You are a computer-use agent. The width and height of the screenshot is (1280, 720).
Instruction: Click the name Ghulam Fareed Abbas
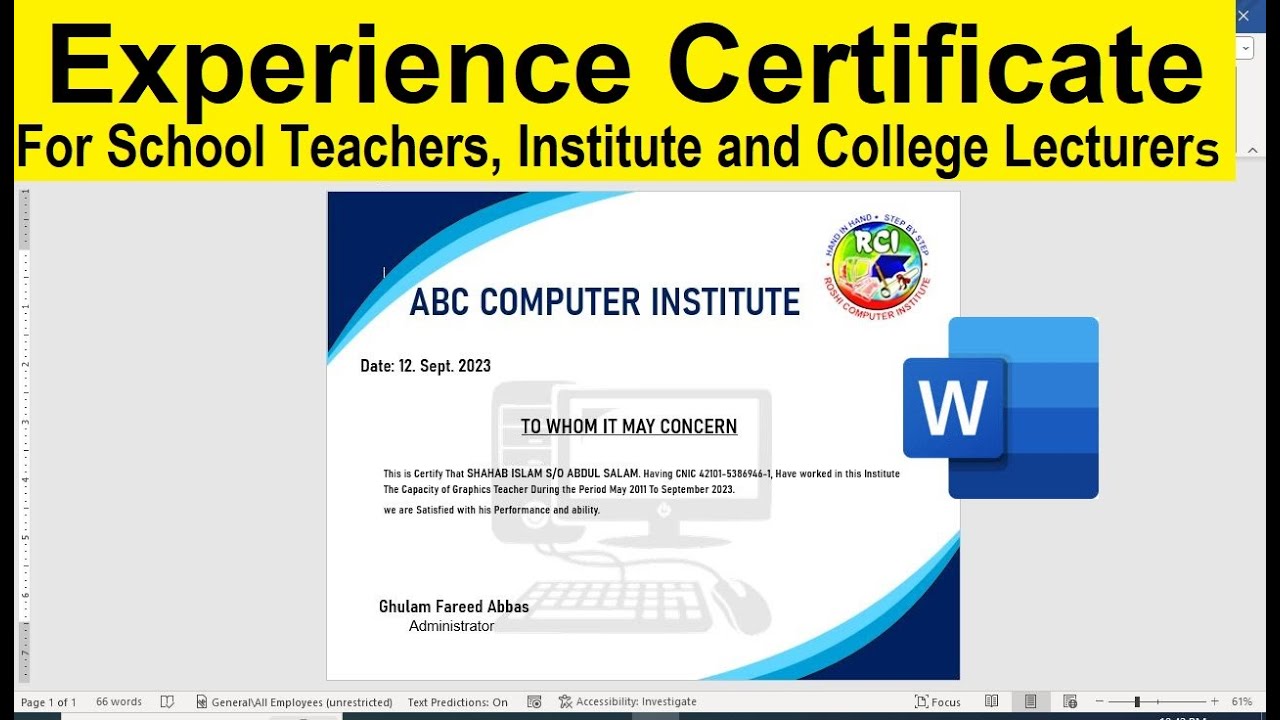(454, 606)
